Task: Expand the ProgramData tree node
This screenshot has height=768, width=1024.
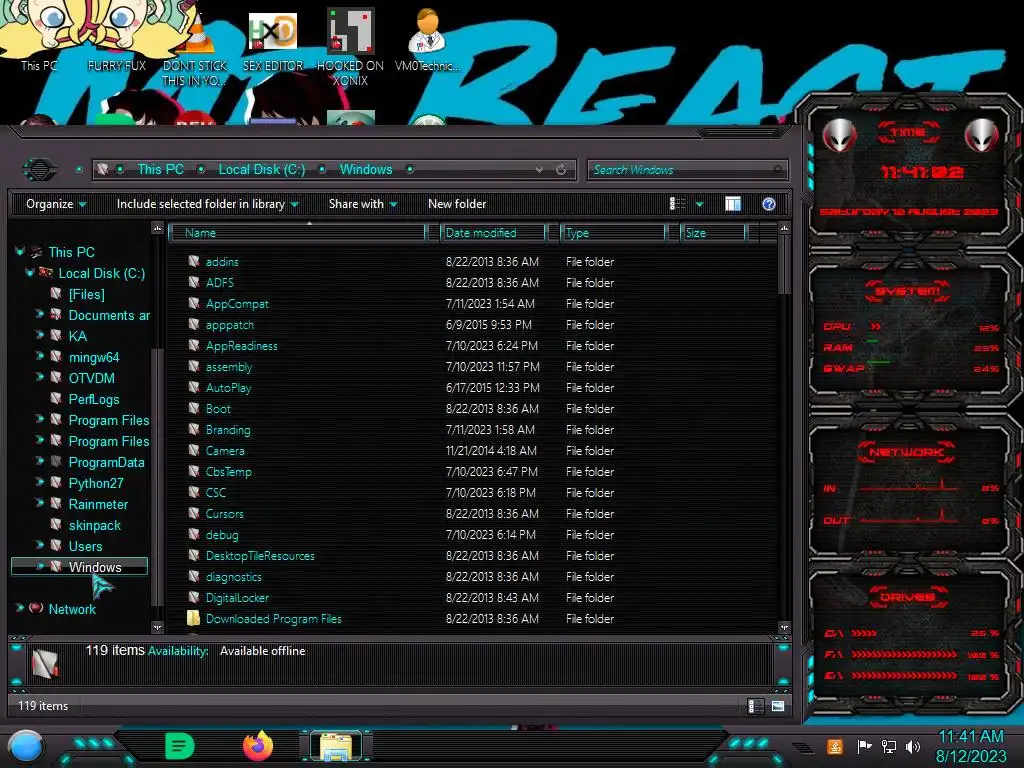Action: point(39,461)
